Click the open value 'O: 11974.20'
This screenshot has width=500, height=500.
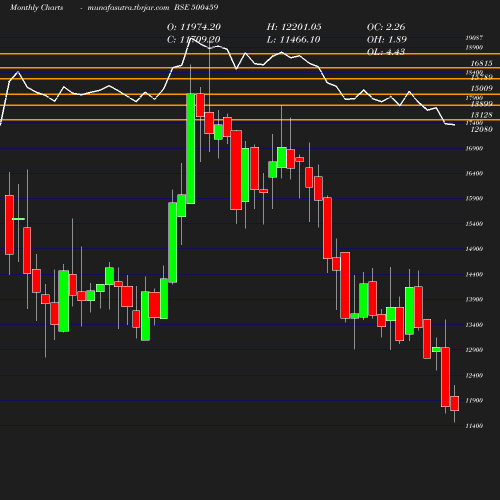pos(194,27)
